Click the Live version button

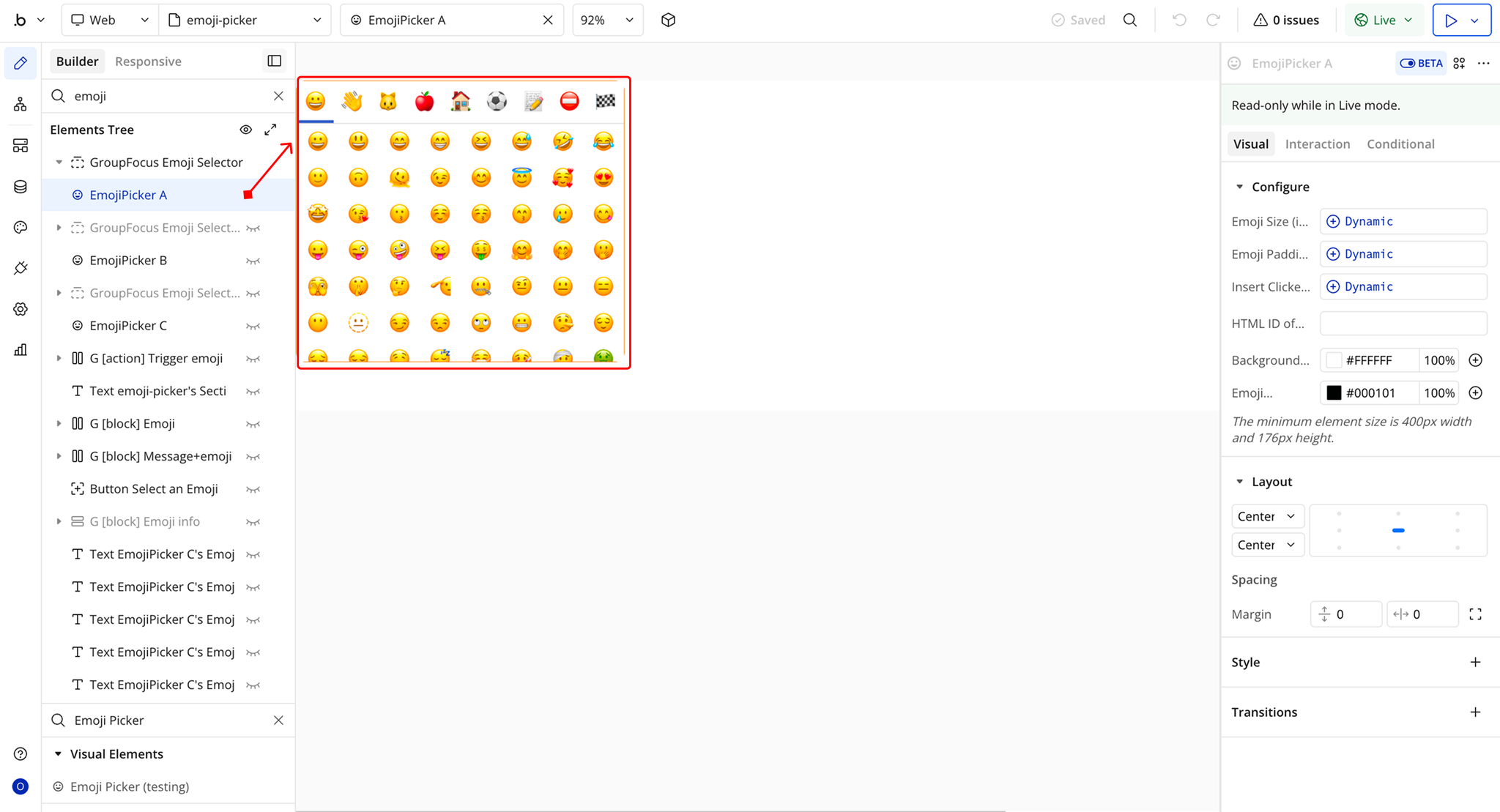click(1383, 20)
